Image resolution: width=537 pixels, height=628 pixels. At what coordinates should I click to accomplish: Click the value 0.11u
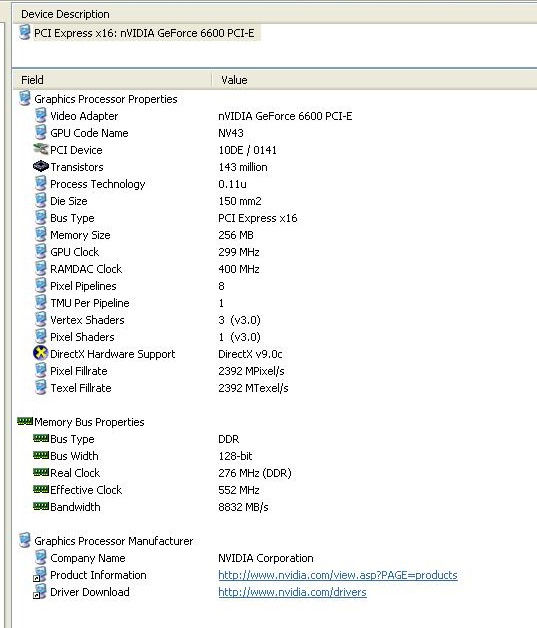(232, 184)
